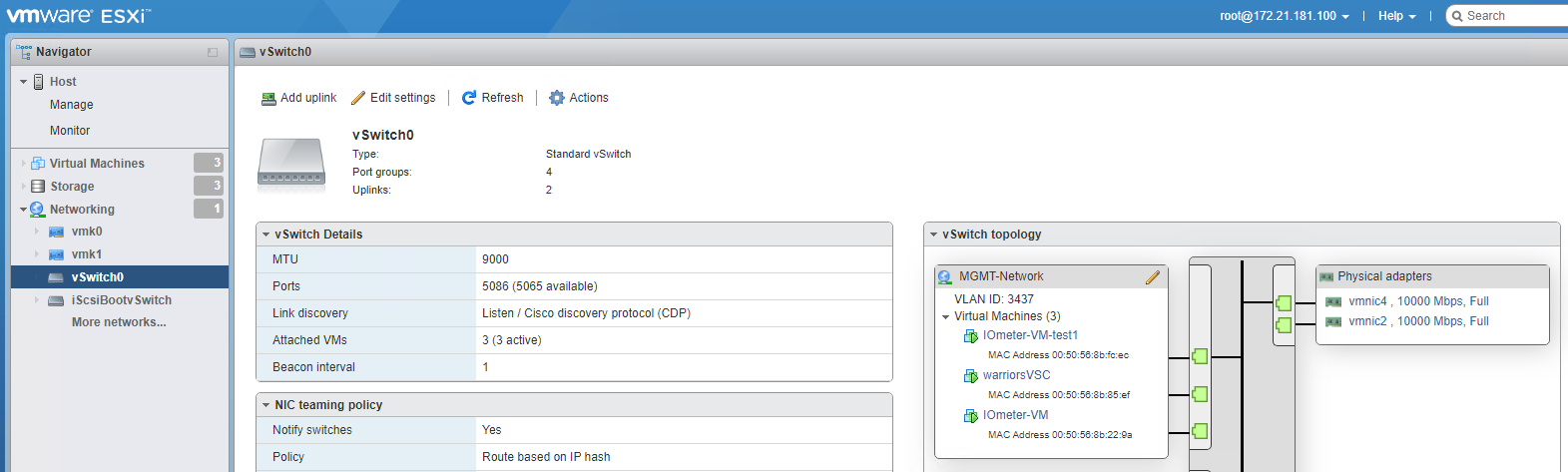Click the Storage count badge
The height and width of the screenshot is (472, 1568).
coord(209,186)
